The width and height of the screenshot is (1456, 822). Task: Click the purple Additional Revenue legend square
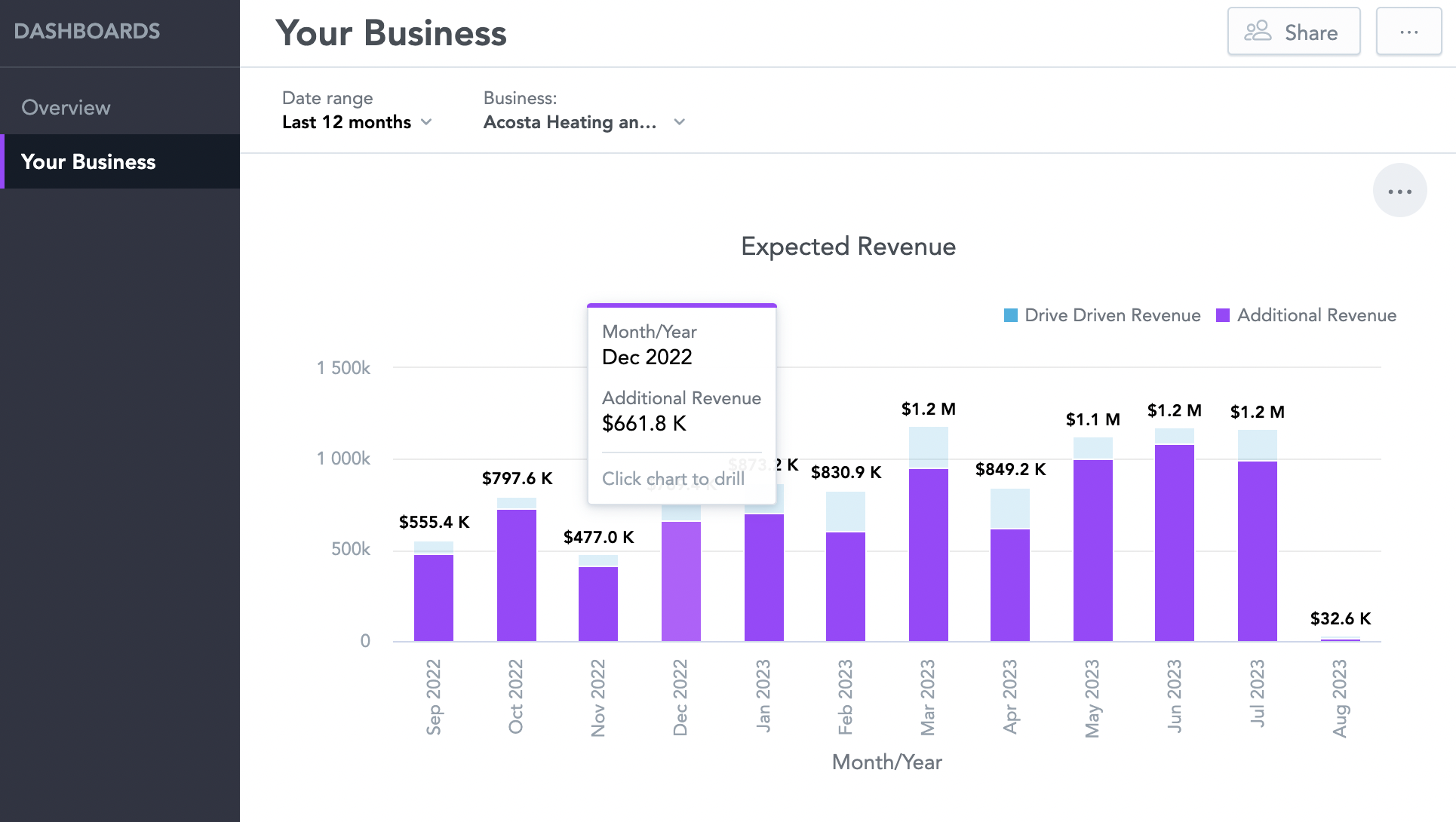pos(1223,315)
